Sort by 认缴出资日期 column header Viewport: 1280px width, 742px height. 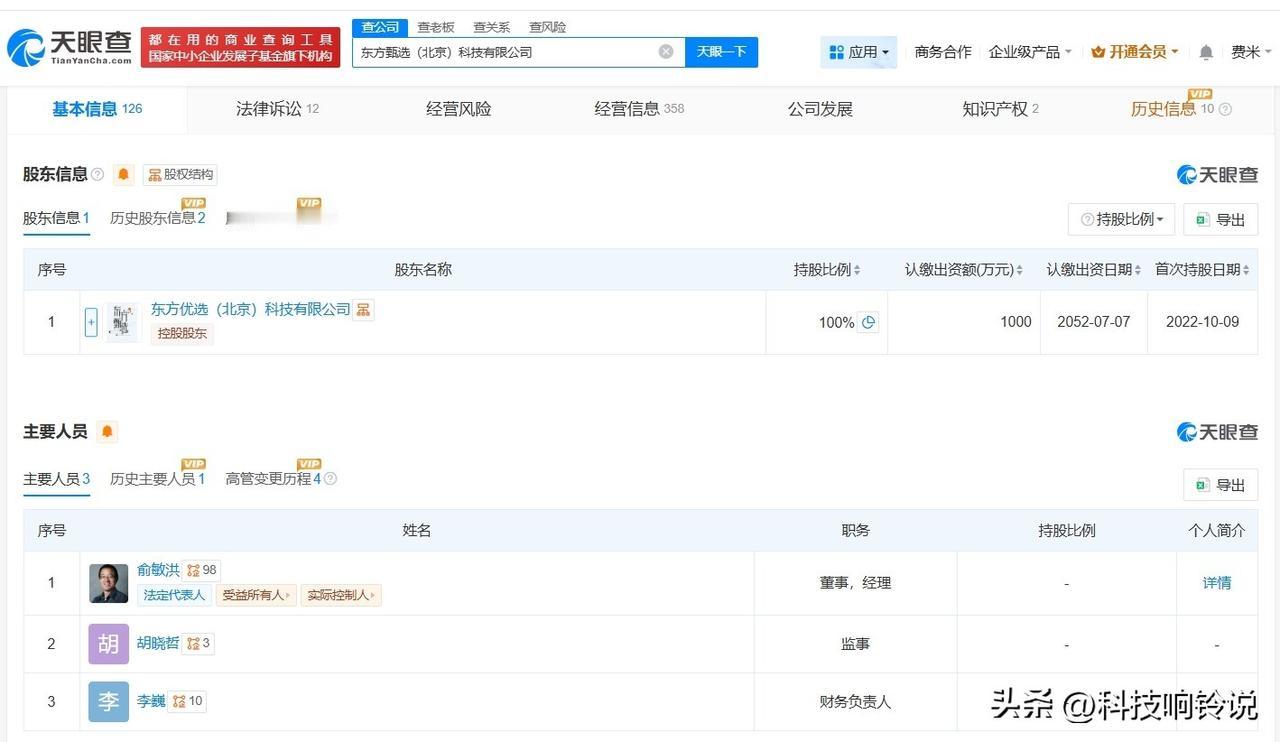tap(1094, 269)
